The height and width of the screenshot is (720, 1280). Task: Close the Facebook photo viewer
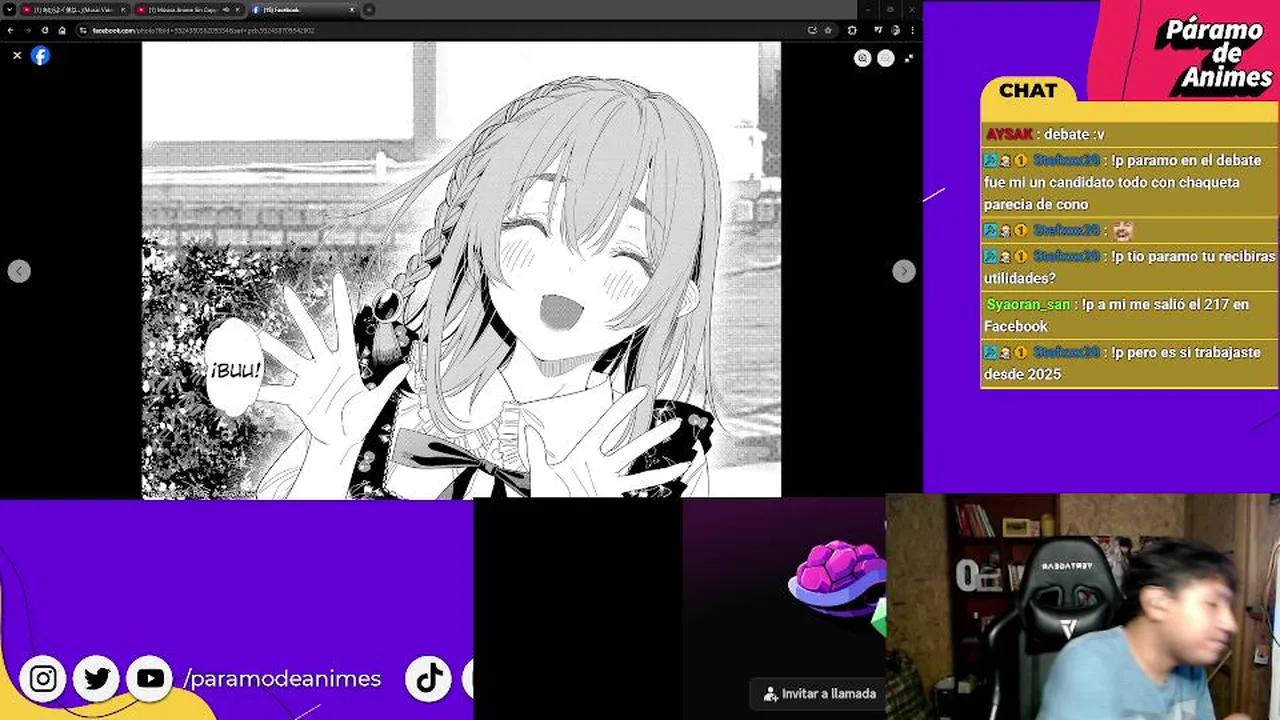17,56
